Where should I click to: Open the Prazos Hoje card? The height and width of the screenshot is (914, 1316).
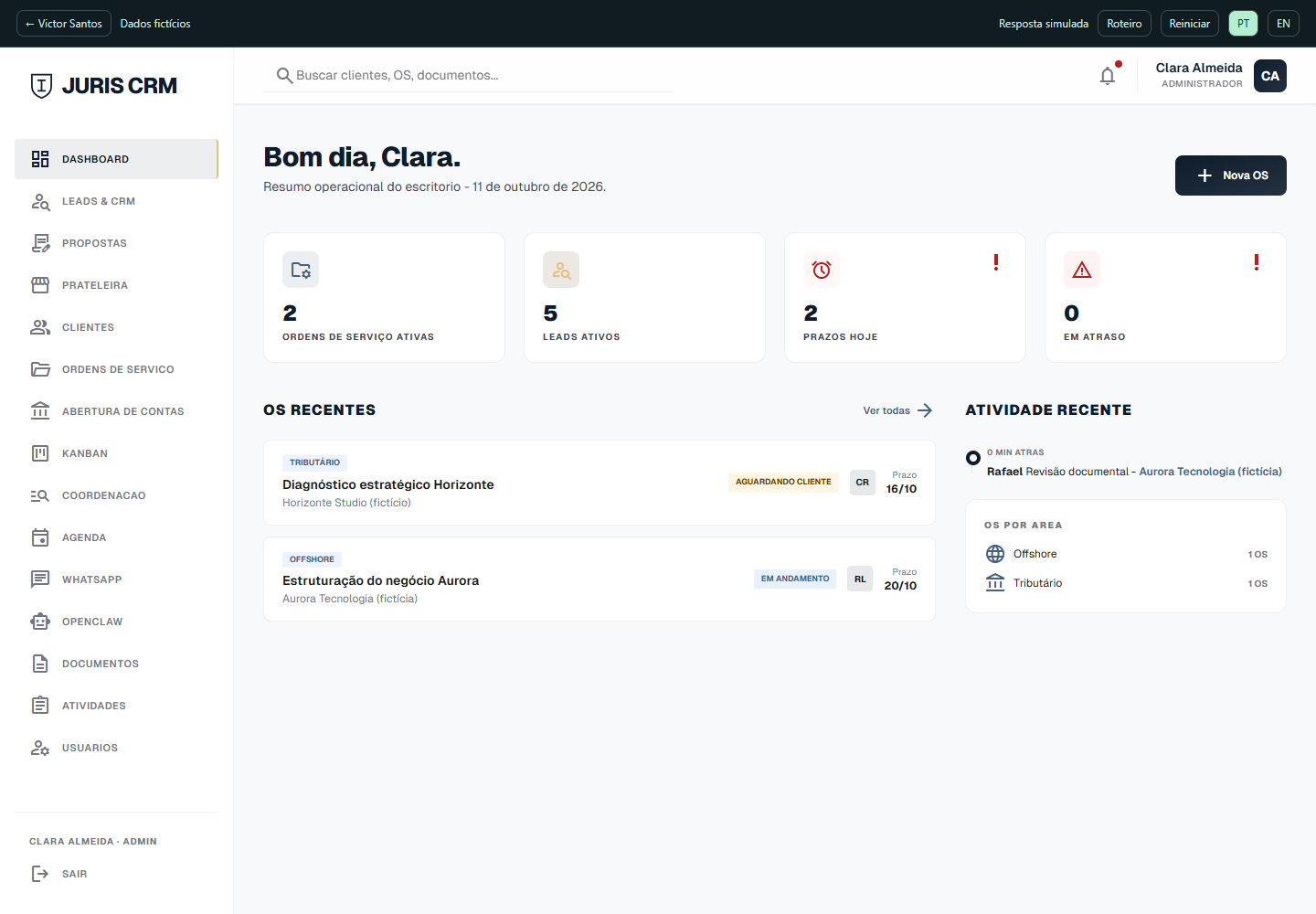[905, 298]
